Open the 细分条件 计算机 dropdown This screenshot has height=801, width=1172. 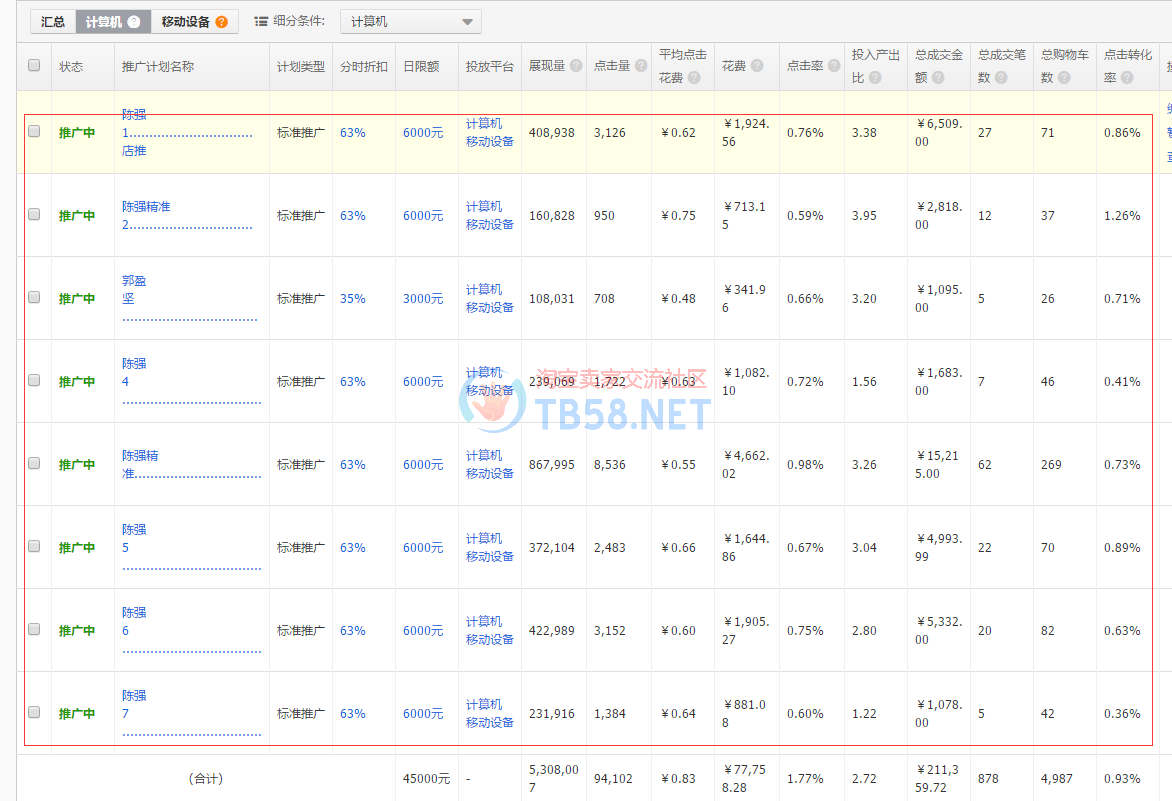click(x=411, y=22)
